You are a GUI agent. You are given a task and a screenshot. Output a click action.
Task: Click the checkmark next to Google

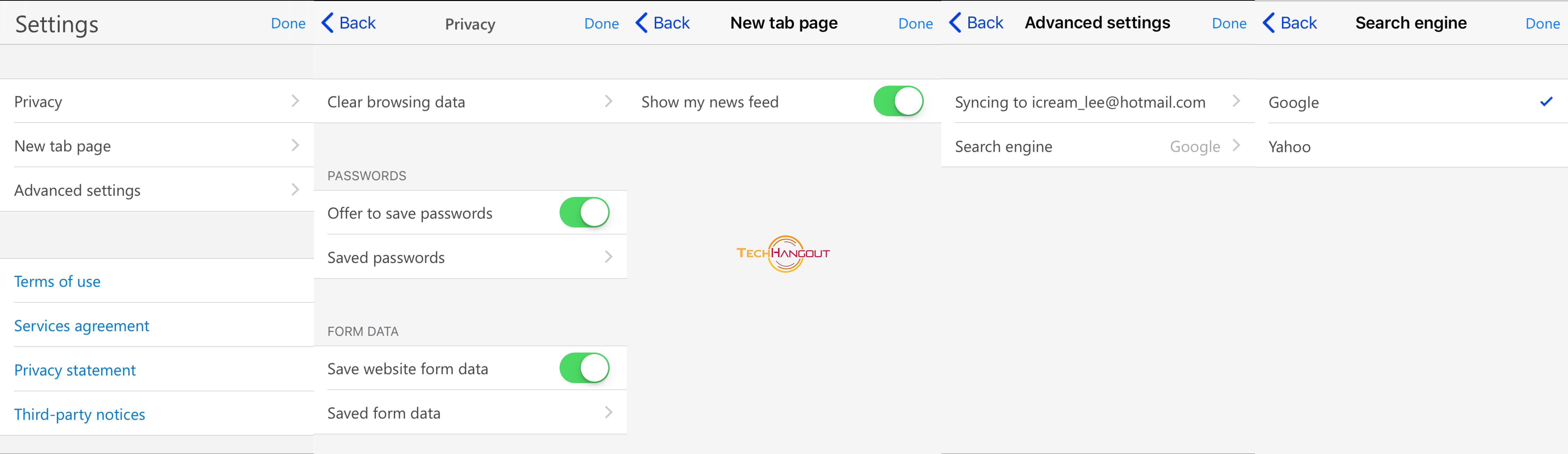pos(1546,102)
